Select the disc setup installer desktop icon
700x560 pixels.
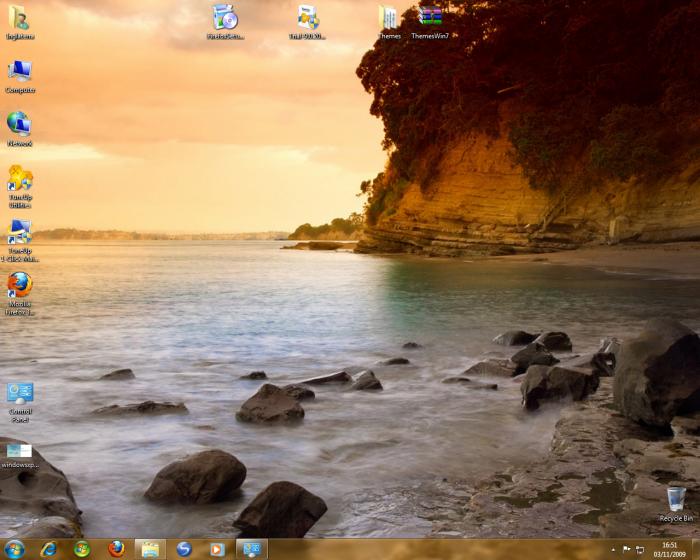tap(225, 18)
